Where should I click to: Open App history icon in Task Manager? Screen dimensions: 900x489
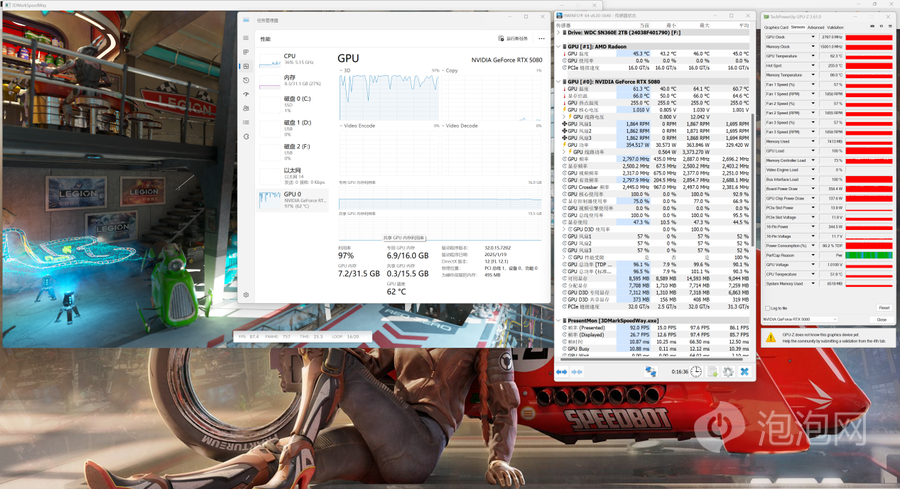tap(246, 80)
